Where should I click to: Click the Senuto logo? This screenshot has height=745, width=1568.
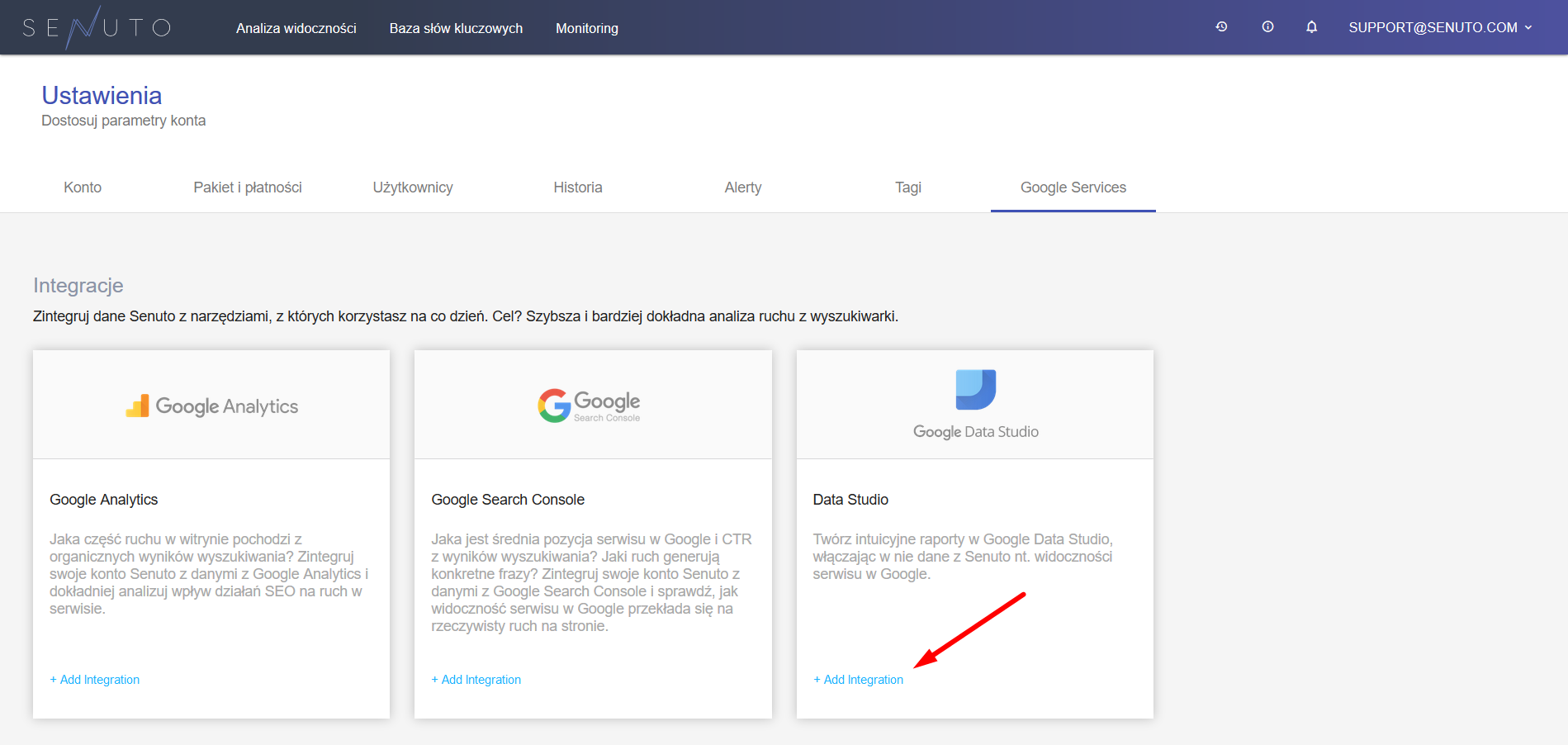tap(97, 27)
